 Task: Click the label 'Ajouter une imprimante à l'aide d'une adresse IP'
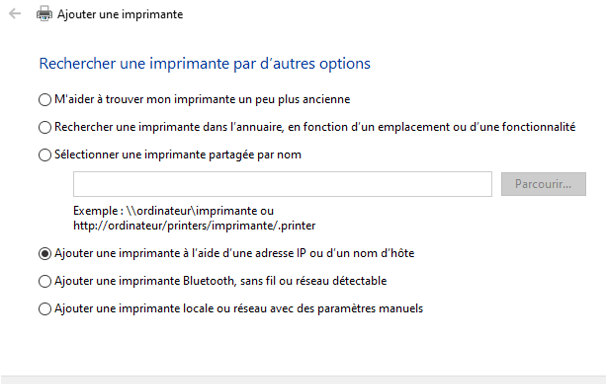(x=180, y=253)
